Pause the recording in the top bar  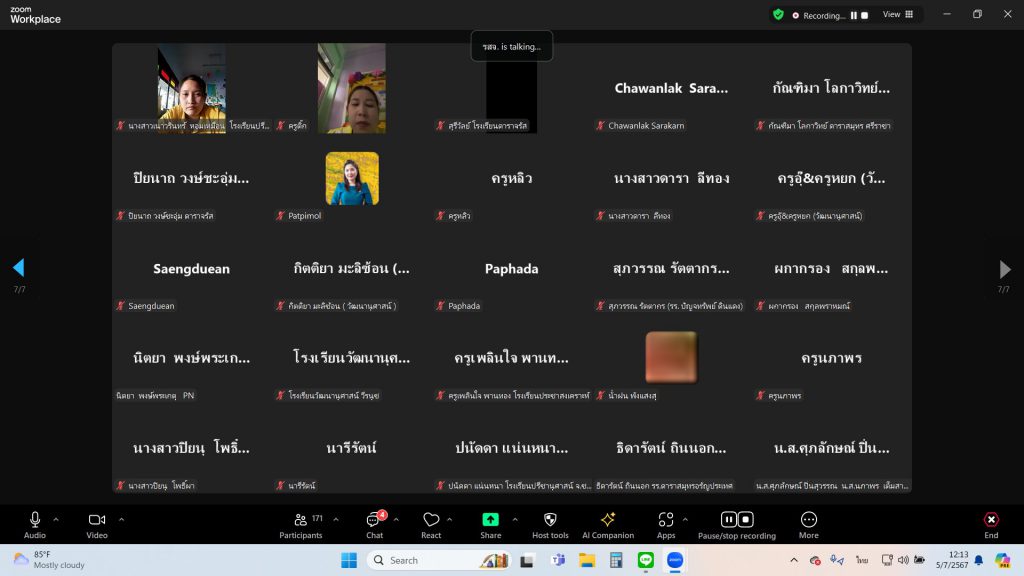point(854,15)
